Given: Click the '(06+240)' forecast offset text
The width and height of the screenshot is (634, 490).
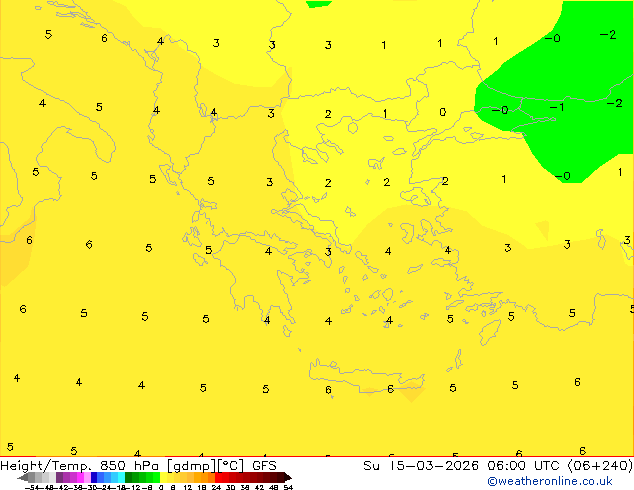Looking at the screenshot, I should pyautogui.click(x=598, y=465).
